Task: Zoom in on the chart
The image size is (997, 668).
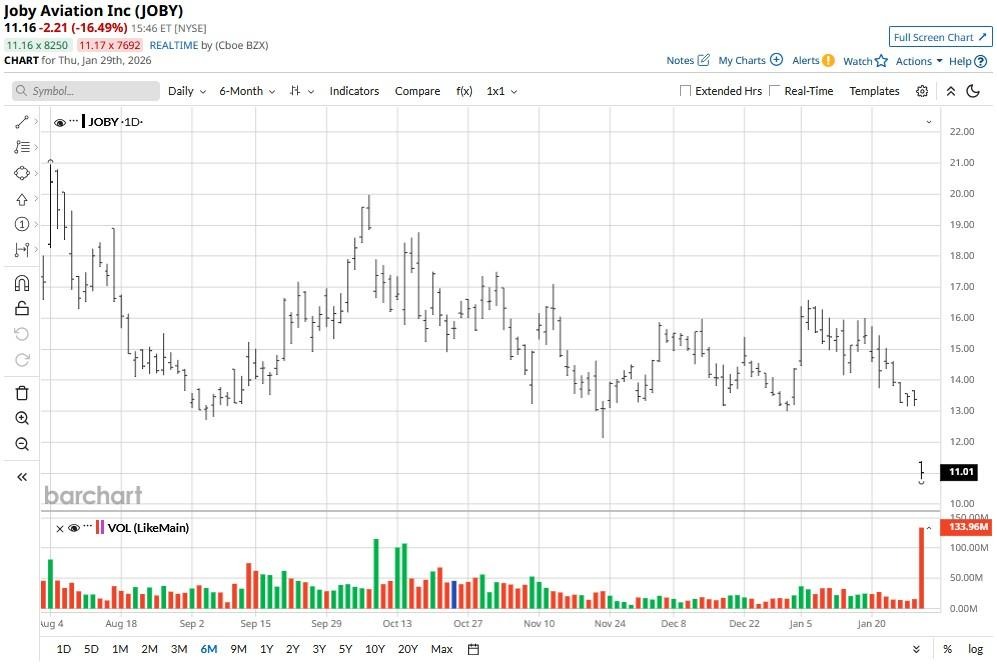Action: [x=22, y=418]
